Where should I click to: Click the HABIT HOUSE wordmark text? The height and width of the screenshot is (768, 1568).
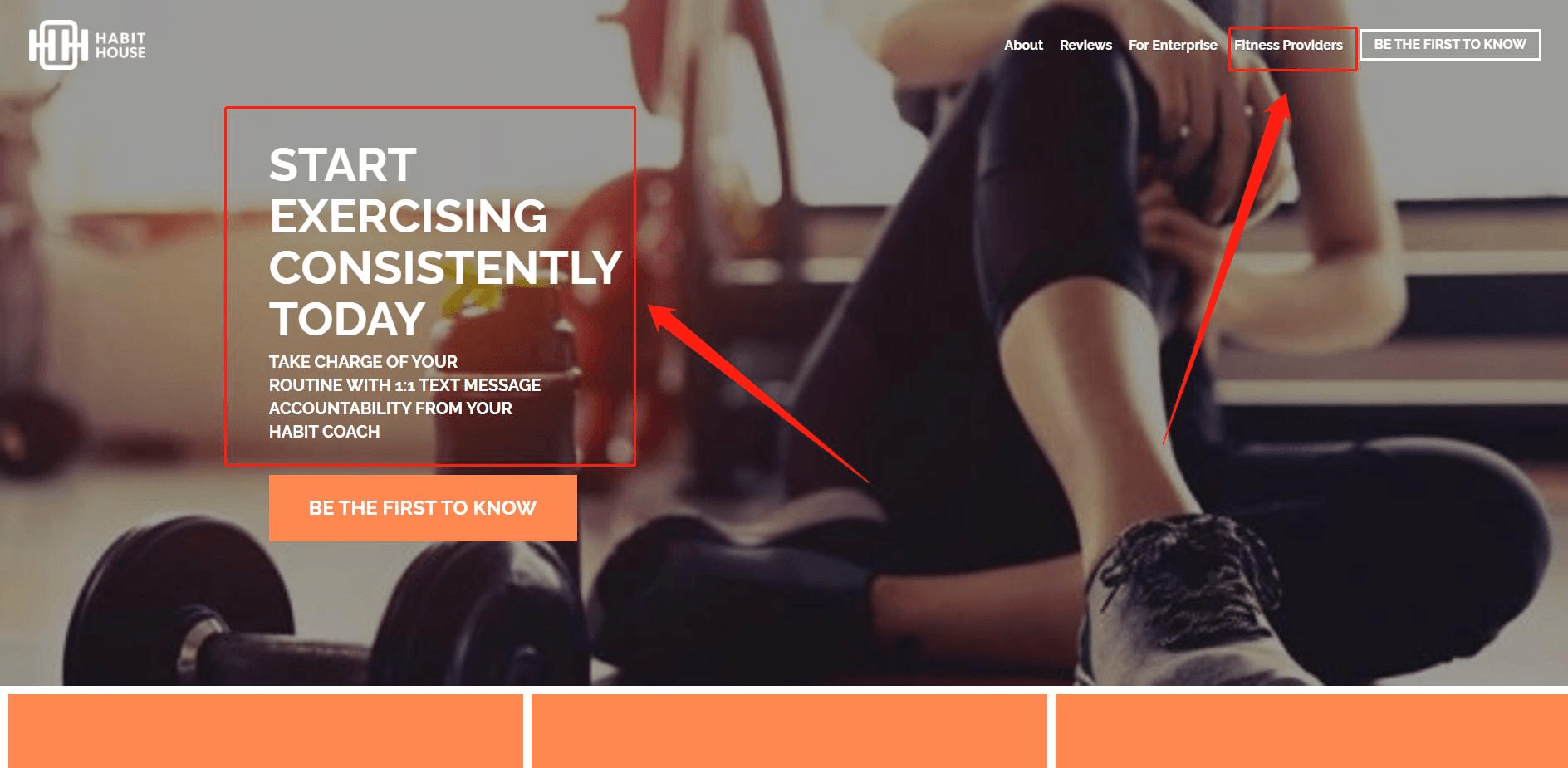(120, 45)
